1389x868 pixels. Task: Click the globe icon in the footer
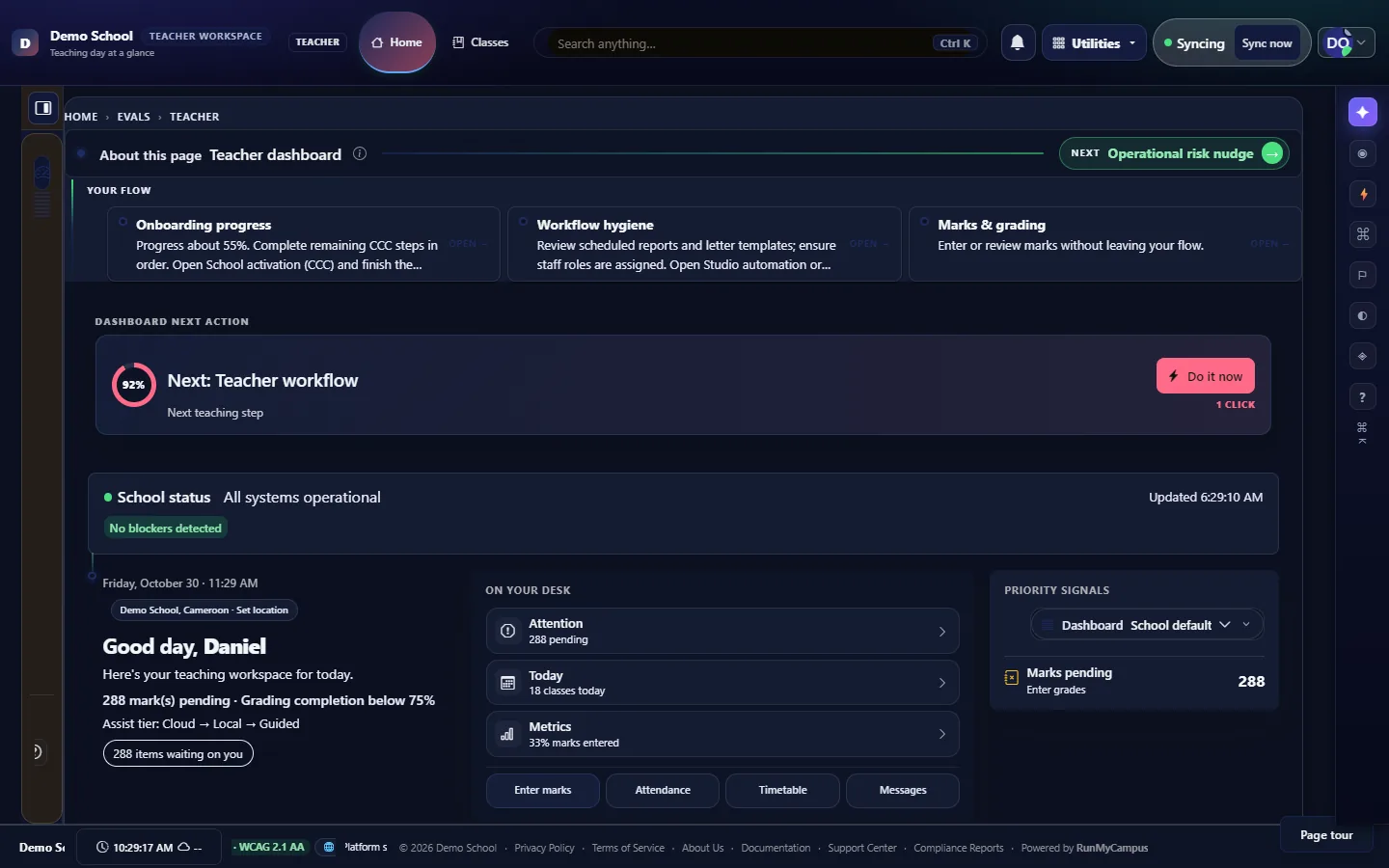coord(329,847)
